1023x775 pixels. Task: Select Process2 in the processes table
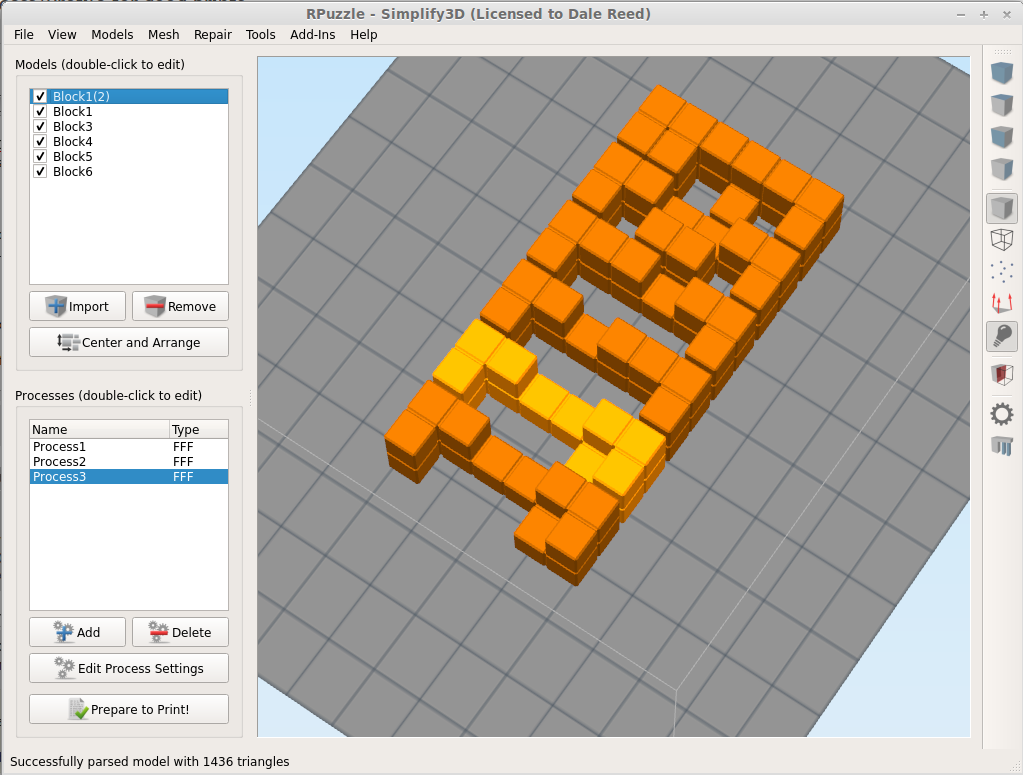pyautogui.click(x=129, y=462)
